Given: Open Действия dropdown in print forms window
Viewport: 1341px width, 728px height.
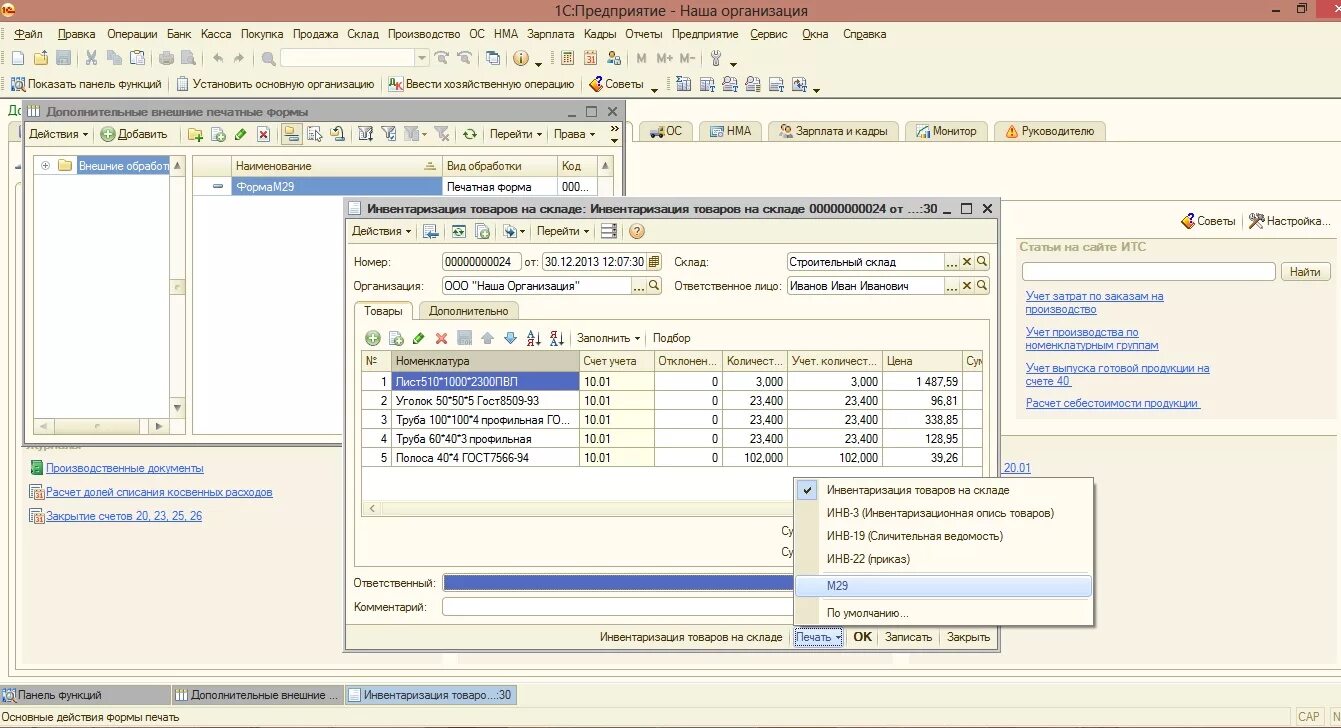Looking at the screenshot, I should (58, 134).
